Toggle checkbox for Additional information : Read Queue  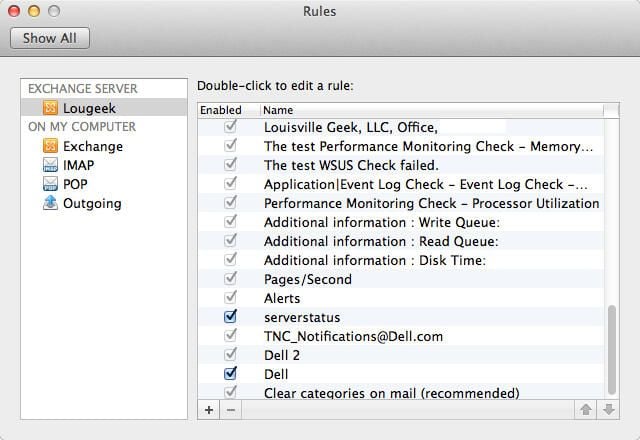(x=231, y=240)
